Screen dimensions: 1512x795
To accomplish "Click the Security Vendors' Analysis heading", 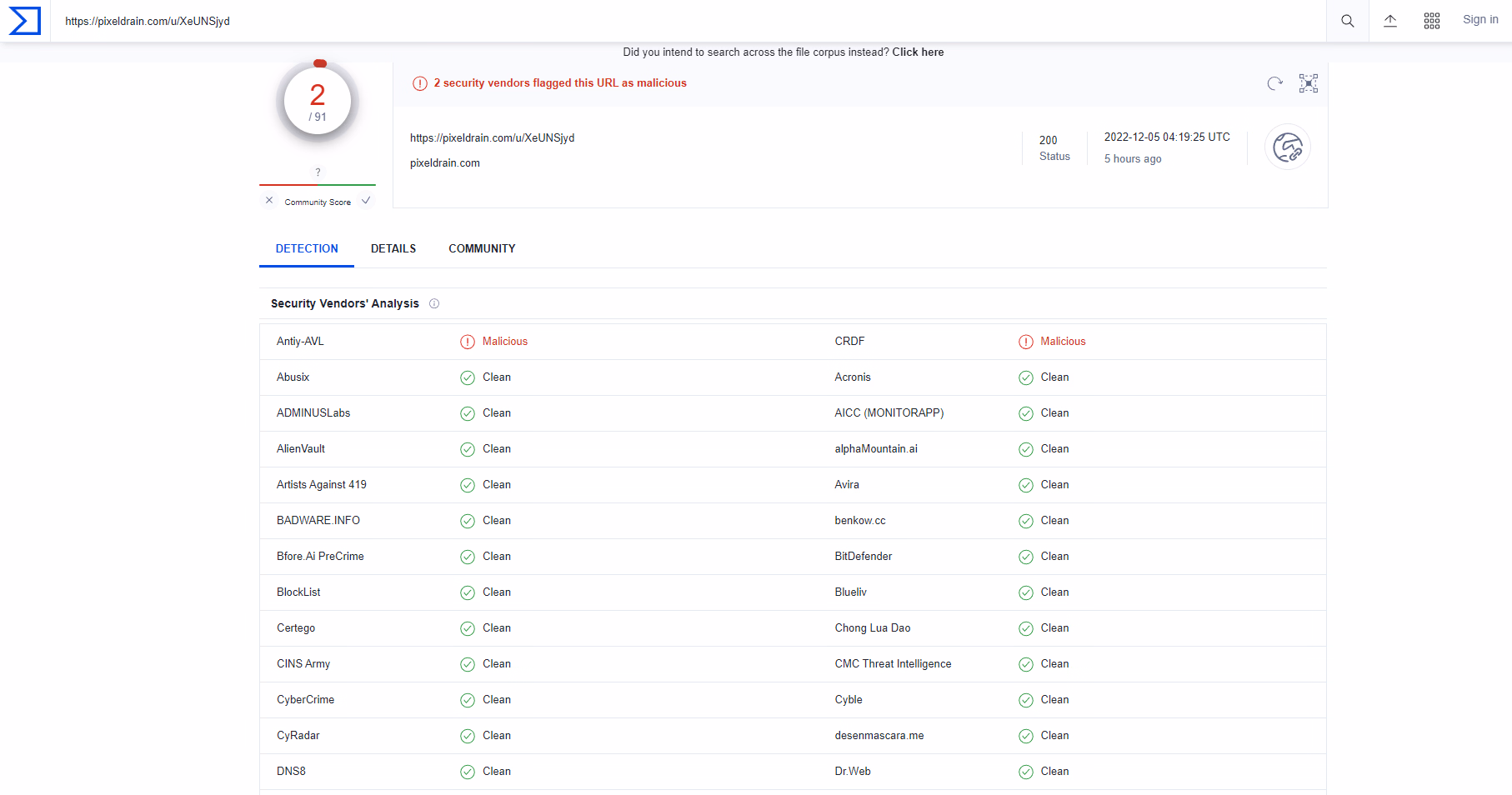I will [x=345, y=303].
